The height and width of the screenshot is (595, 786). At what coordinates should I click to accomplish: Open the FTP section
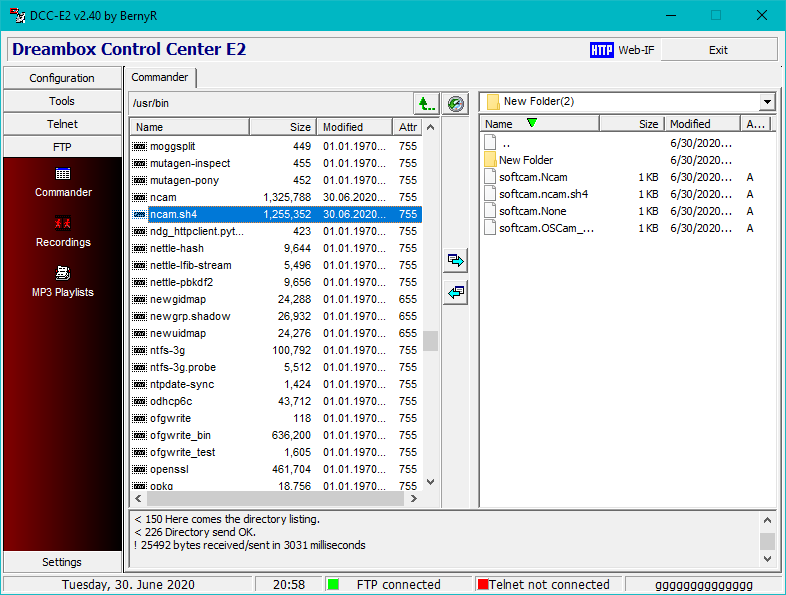[x=62, y=147]
